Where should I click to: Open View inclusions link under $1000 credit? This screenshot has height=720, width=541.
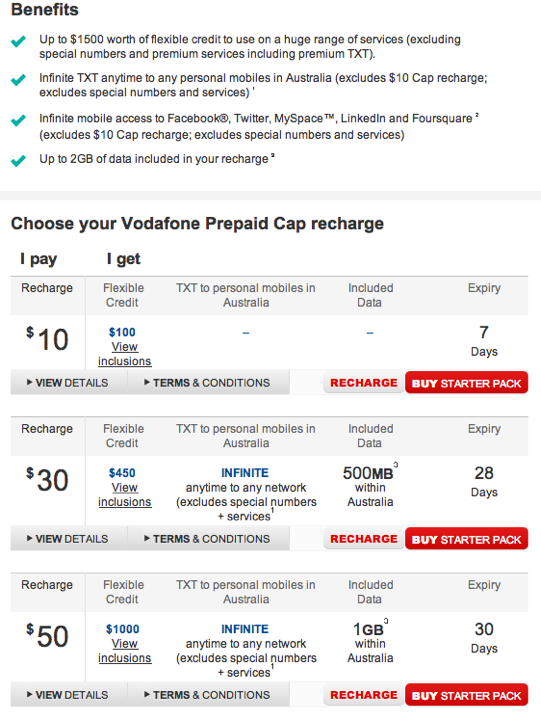click(124, 651)
